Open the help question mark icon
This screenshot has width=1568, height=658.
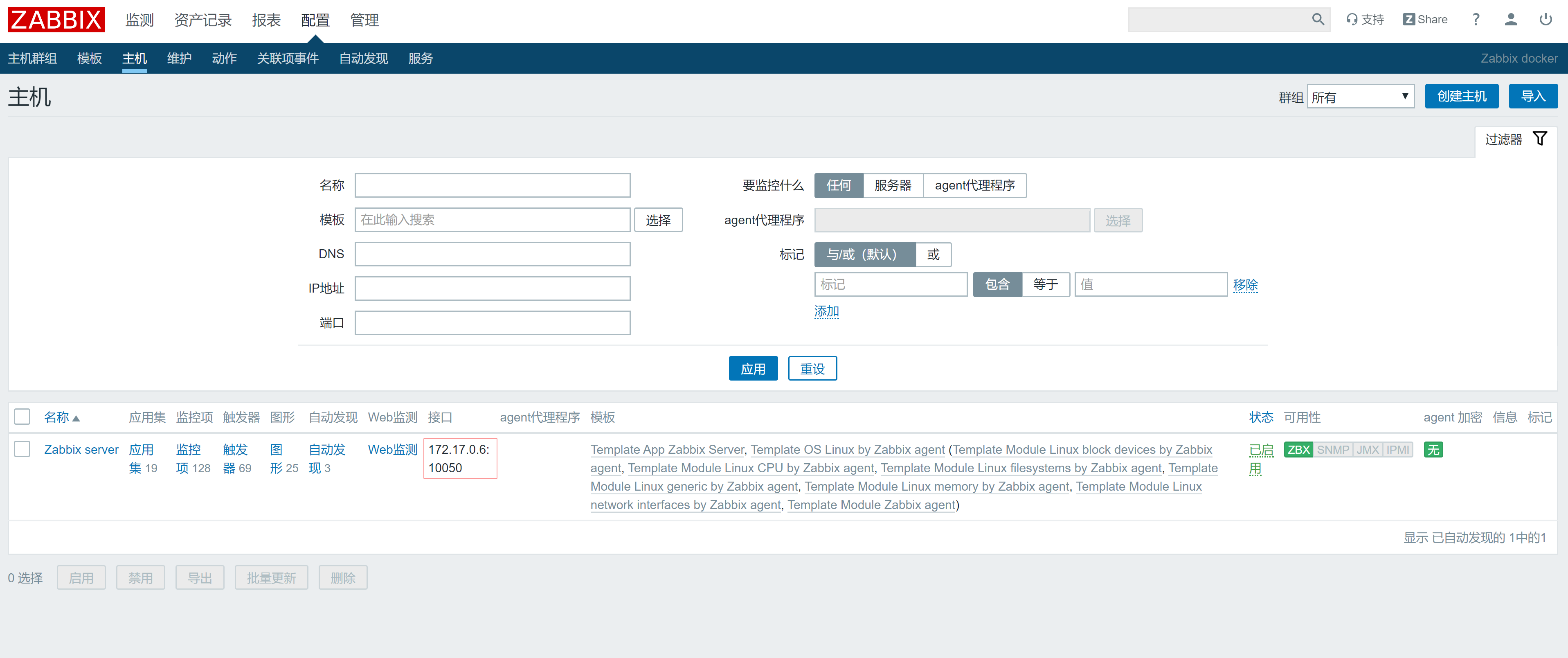pyautogui.click(x=1476, y=19)
